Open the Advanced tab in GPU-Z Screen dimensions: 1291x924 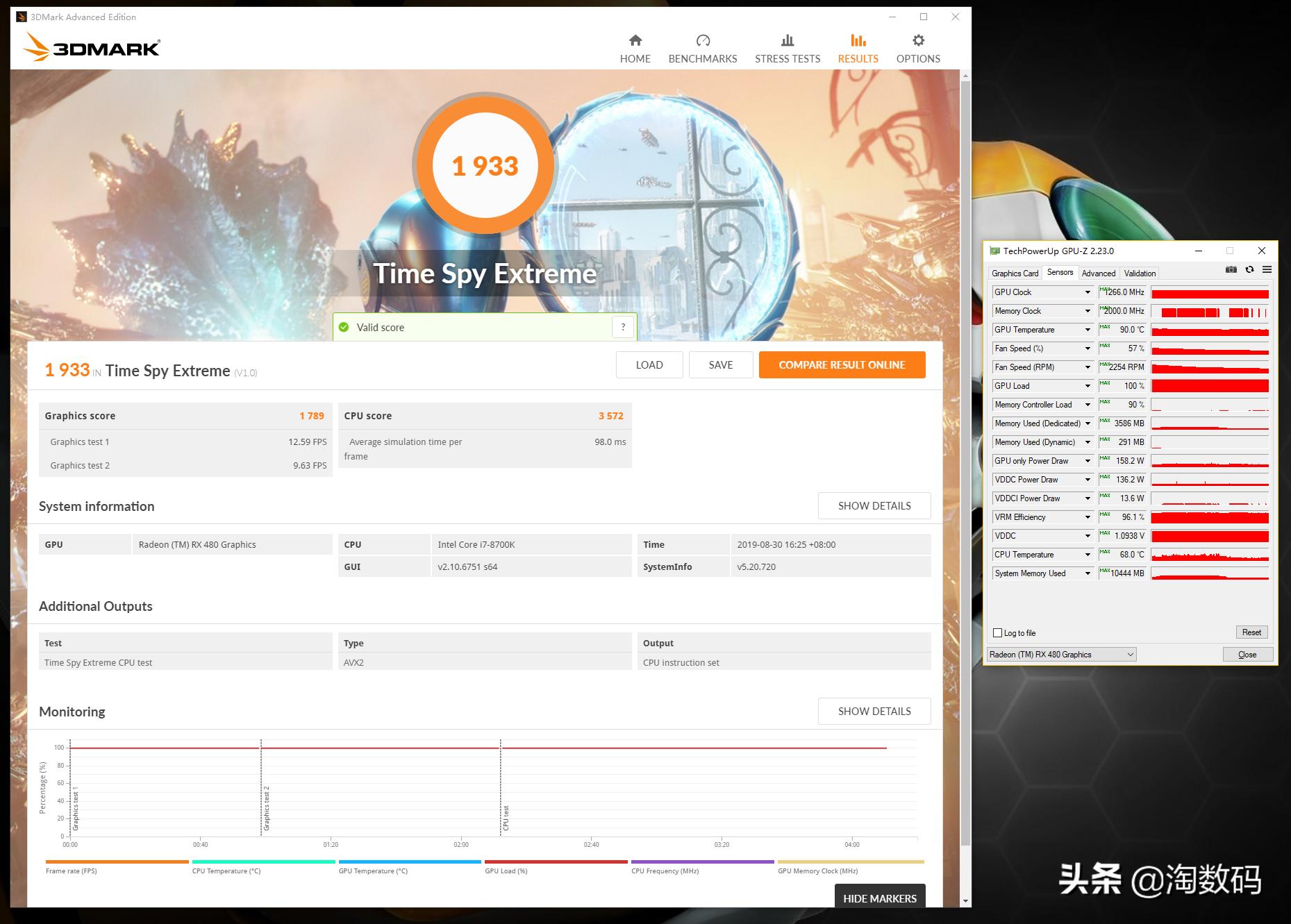[1098, 273]
